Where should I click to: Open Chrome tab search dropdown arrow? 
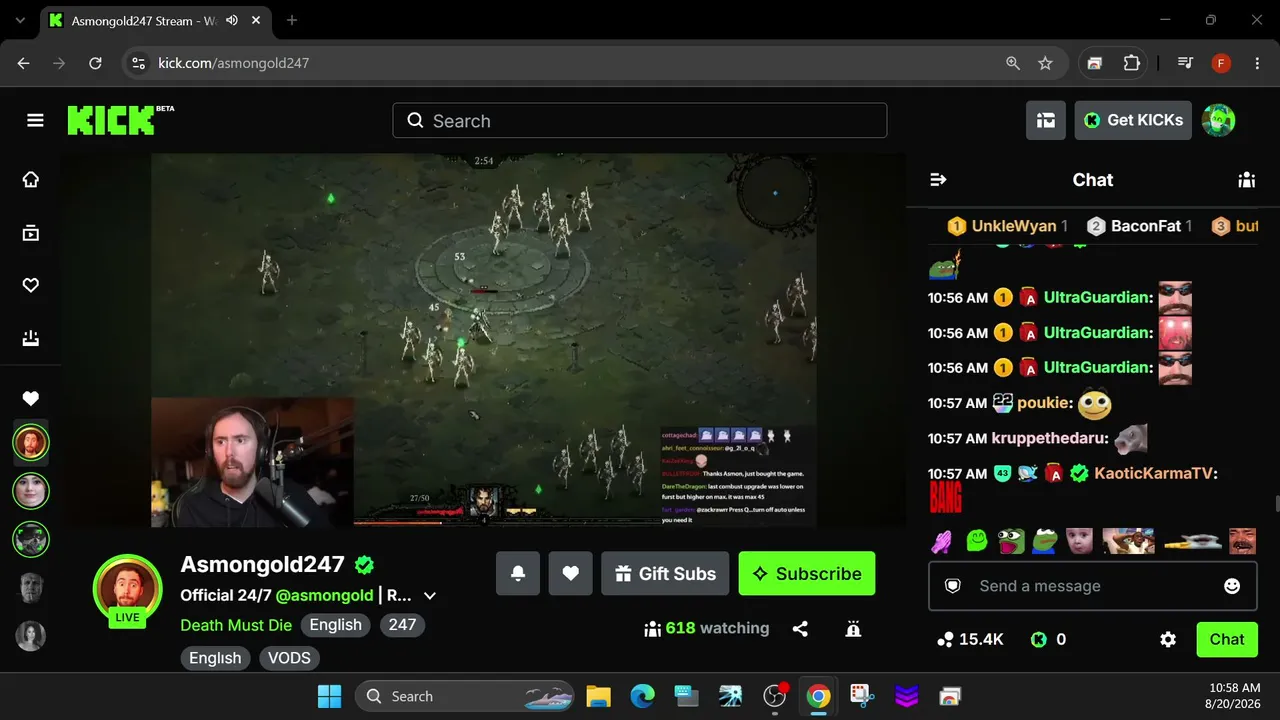[20, 20]
